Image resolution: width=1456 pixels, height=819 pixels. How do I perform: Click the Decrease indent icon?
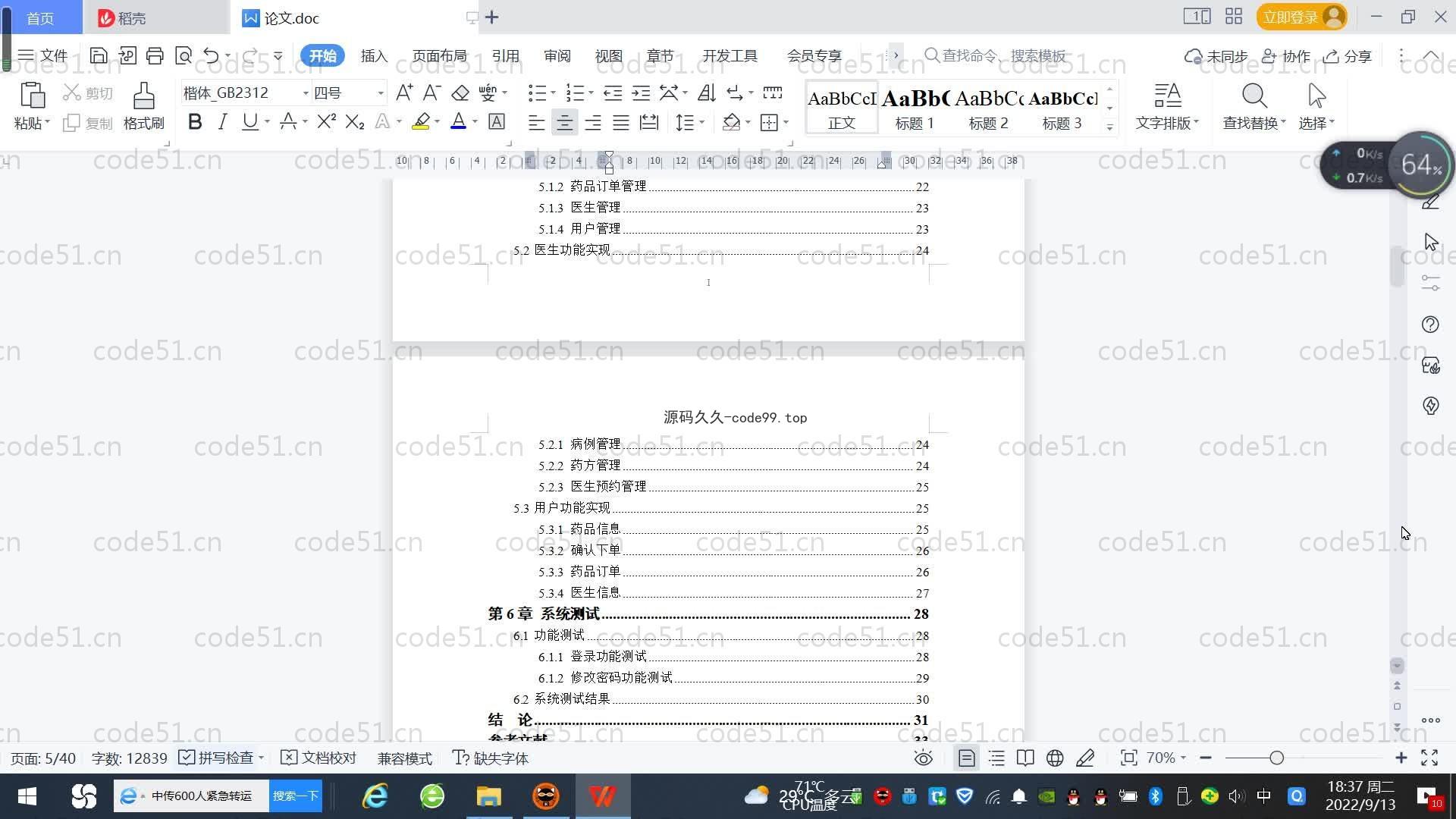tap(613, 93)
